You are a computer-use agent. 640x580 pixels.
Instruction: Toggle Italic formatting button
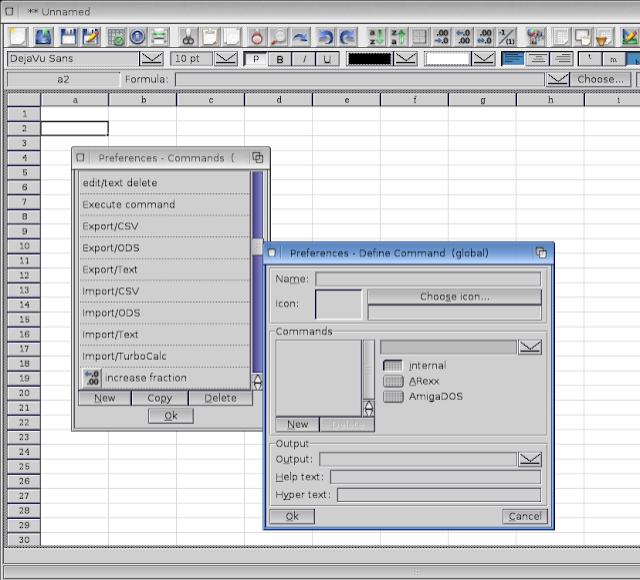pos(302,59)
